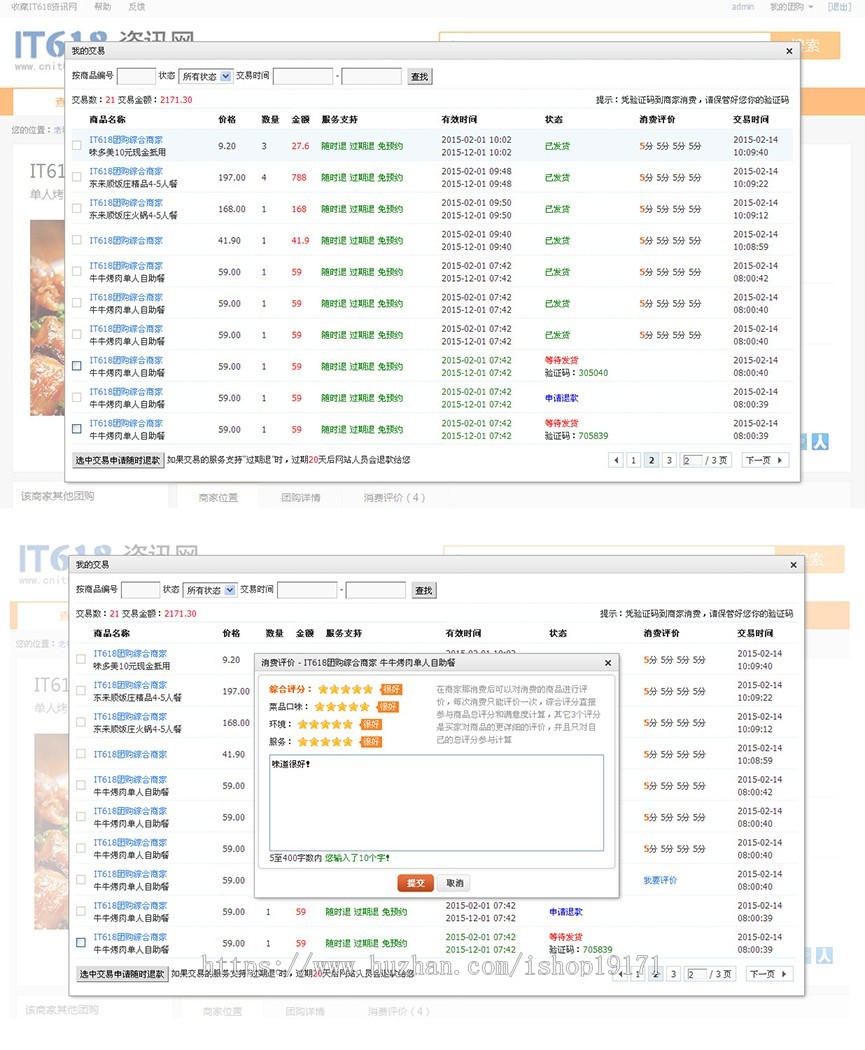Focus the 交易时间 end date field, upper window

(372, 76)
